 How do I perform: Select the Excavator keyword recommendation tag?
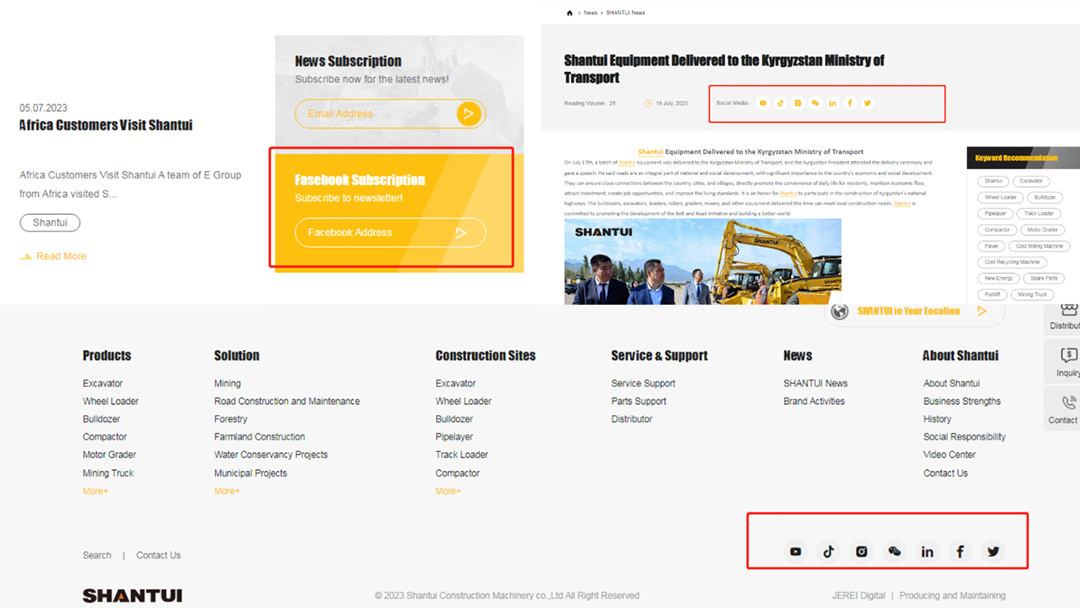tap(1031, 181)
